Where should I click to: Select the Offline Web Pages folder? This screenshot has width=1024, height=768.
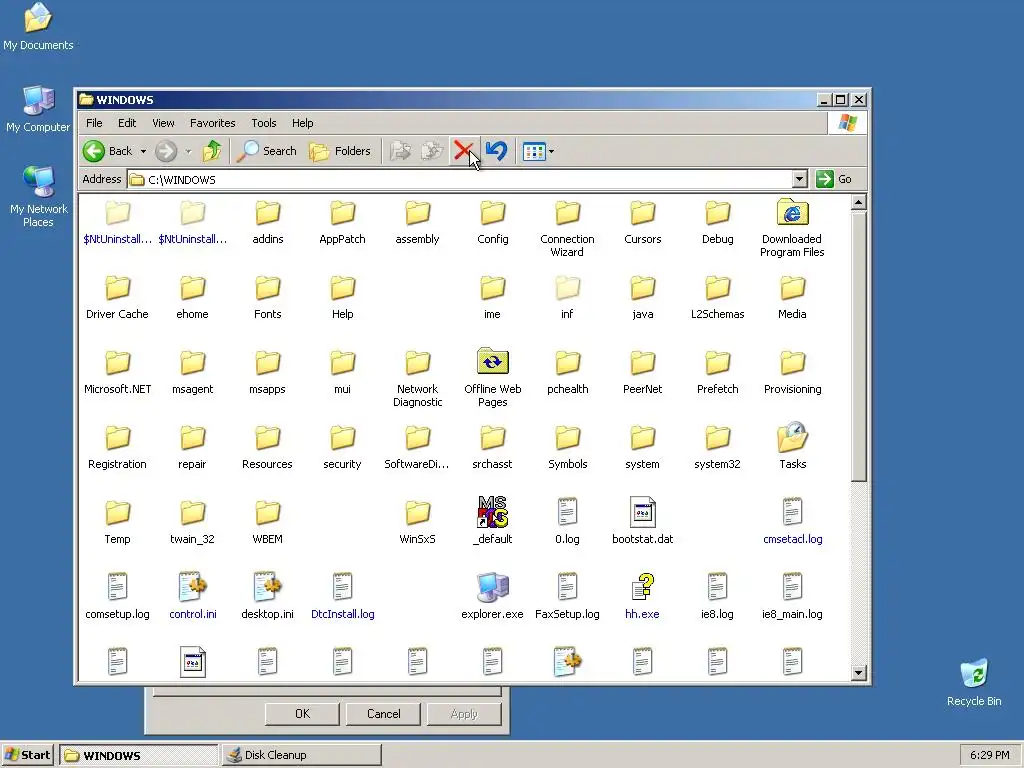492,377
